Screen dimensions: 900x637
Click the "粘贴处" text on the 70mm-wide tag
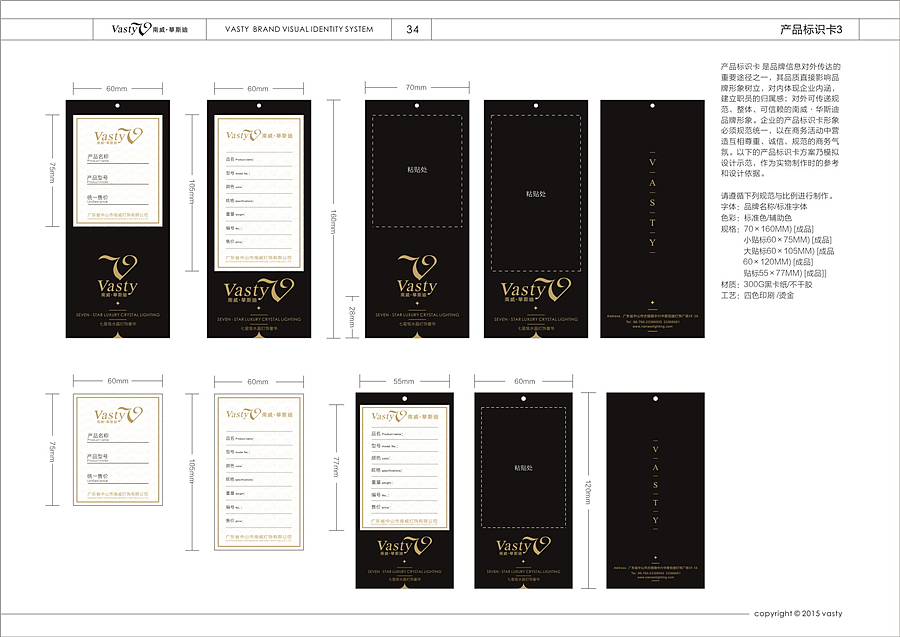[x=417, y=170]
